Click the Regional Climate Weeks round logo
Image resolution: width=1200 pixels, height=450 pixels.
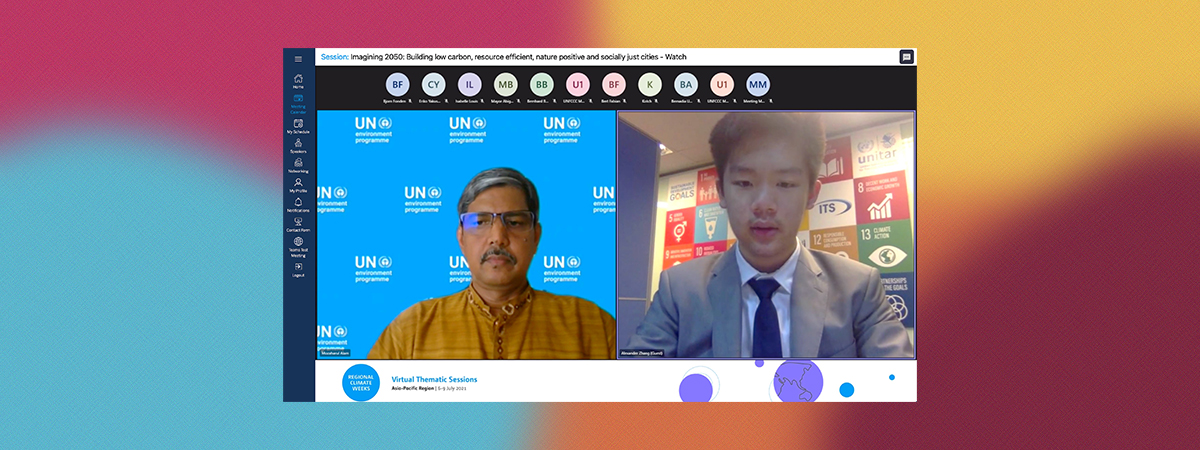pyautogui.click(x=361, y=384)
